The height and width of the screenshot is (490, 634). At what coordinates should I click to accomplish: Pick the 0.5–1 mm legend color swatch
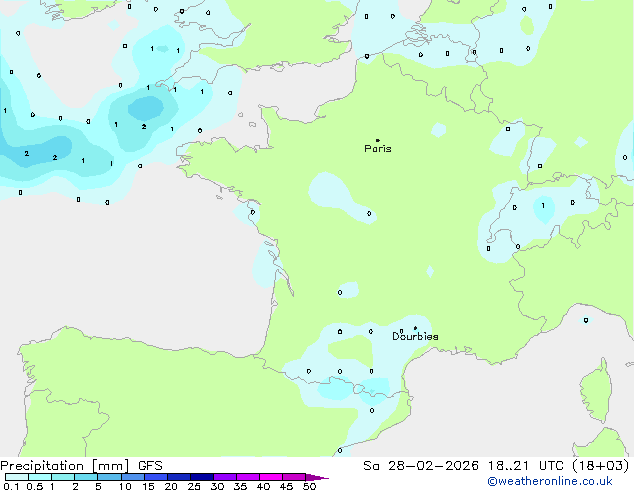pyautogui.click(x=40, y=477)
